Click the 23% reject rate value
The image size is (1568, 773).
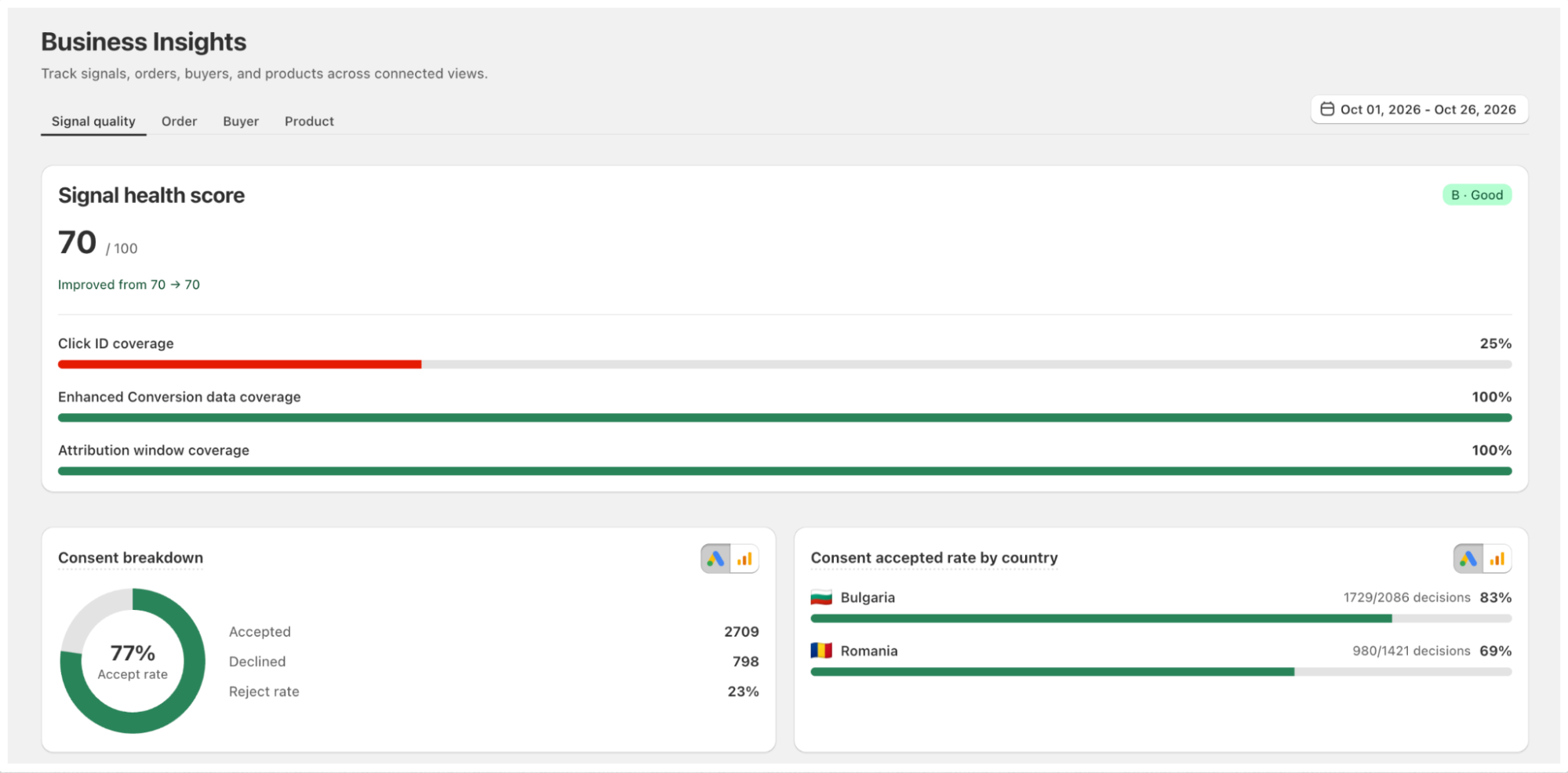point(743,691)
